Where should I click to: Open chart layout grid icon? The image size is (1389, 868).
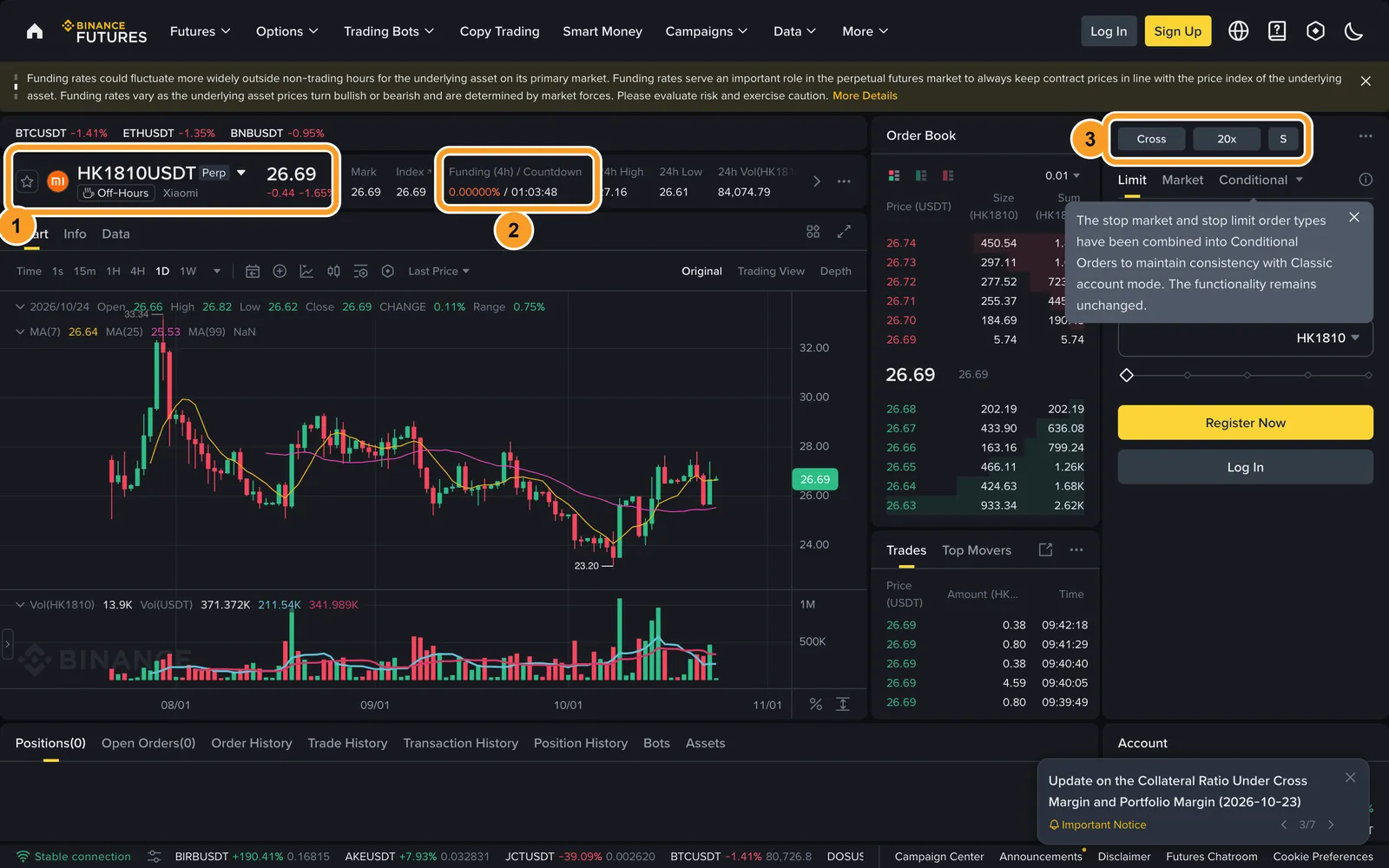pos(813,232)
